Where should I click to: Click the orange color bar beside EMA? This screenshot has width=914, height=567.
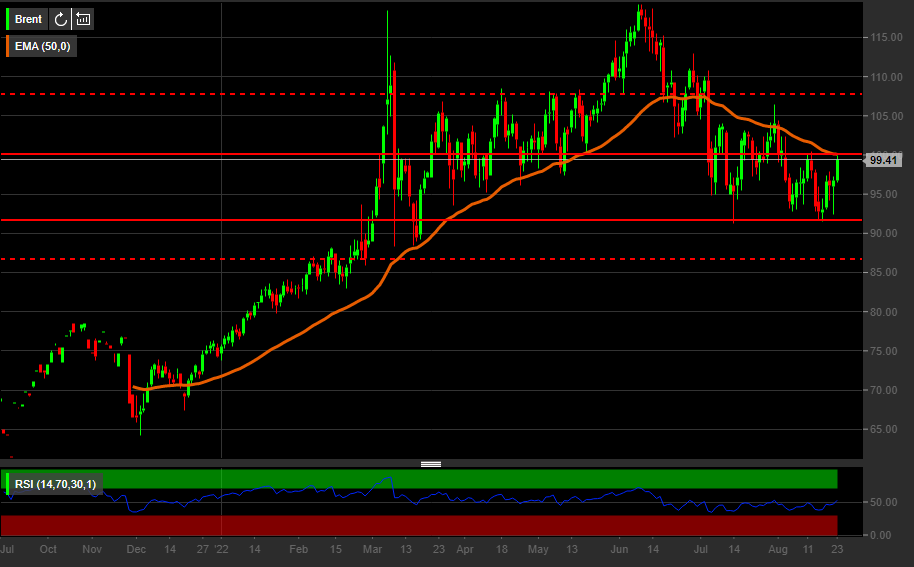coord(8,47)
